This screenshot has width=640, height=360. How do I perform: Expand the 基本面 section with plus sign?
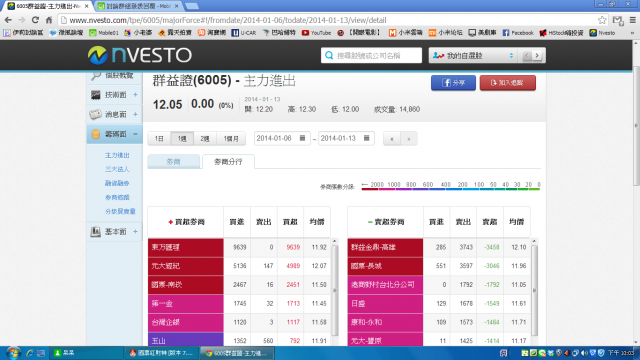point(135,231)
